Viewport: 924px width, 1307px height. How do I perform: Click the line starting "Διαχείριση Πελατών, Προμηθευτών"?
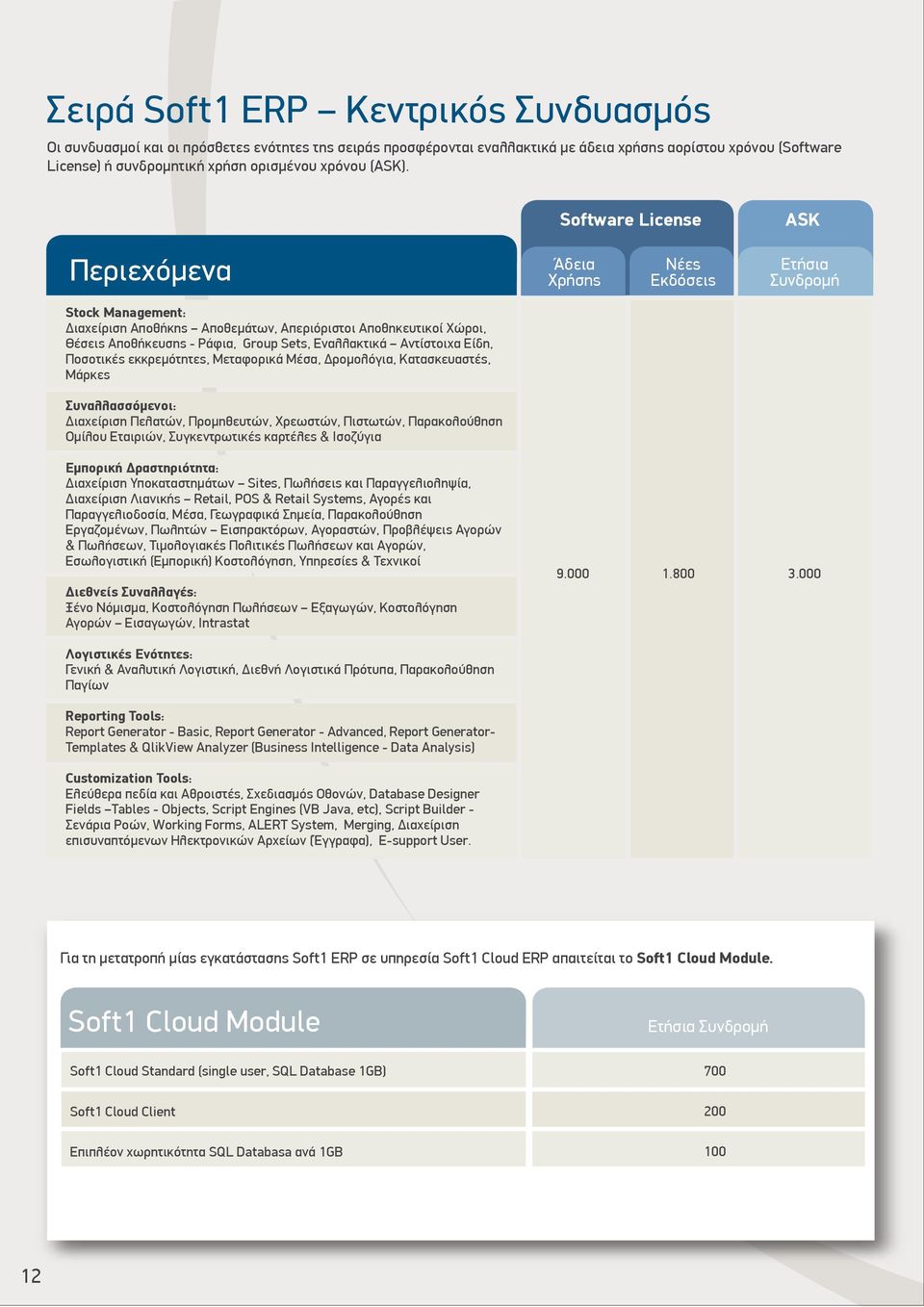coord(284,422)
